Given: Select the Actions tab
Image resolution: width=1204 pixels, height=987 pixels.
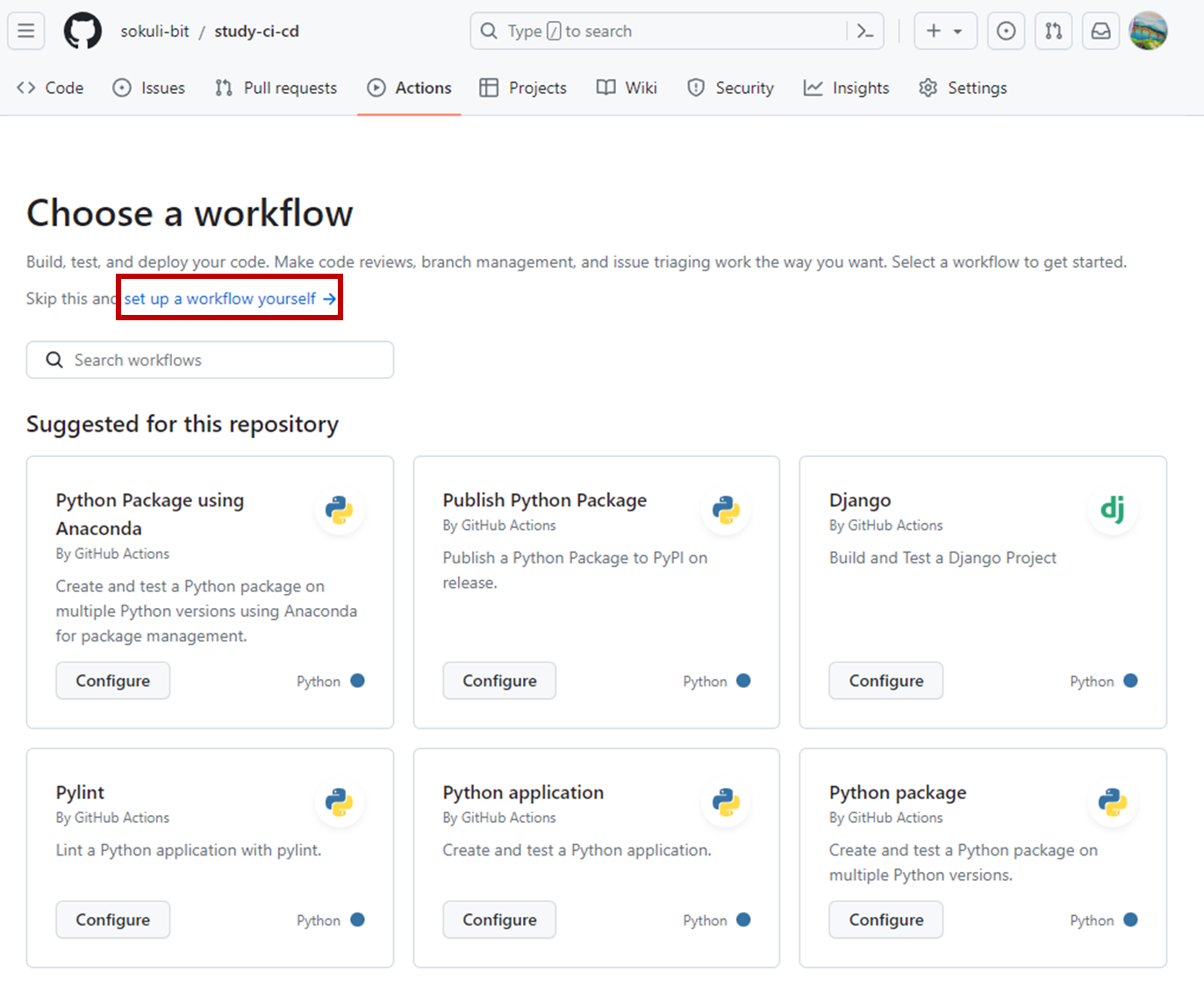Looking at the screenshot, I should point(409,88).
